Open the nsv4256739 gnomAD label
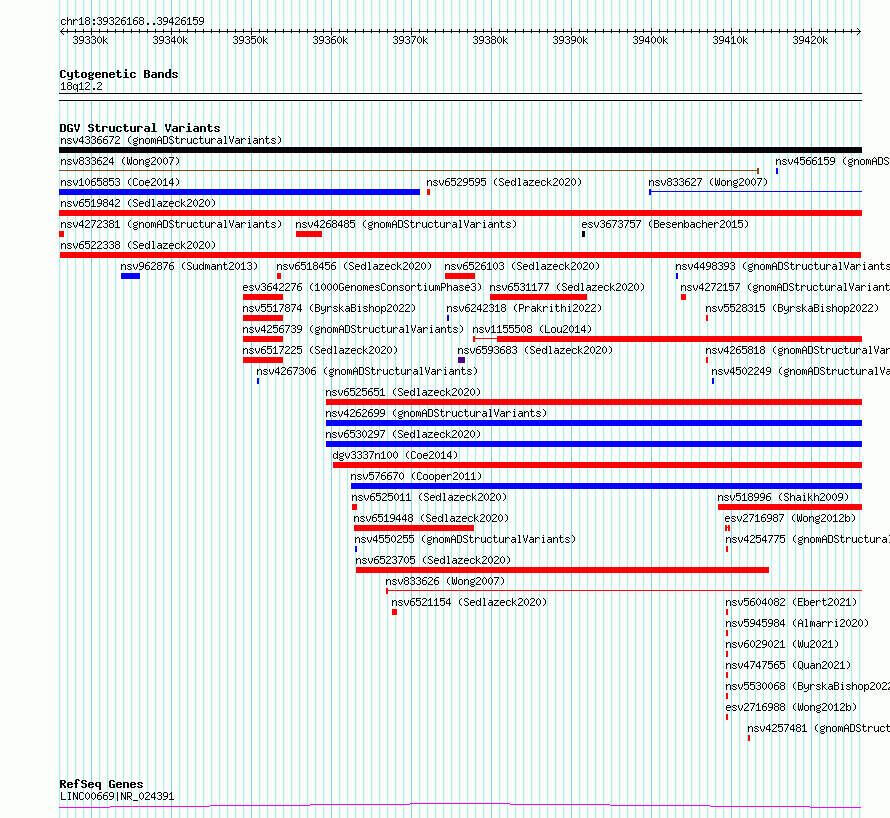 coord(353,329)
